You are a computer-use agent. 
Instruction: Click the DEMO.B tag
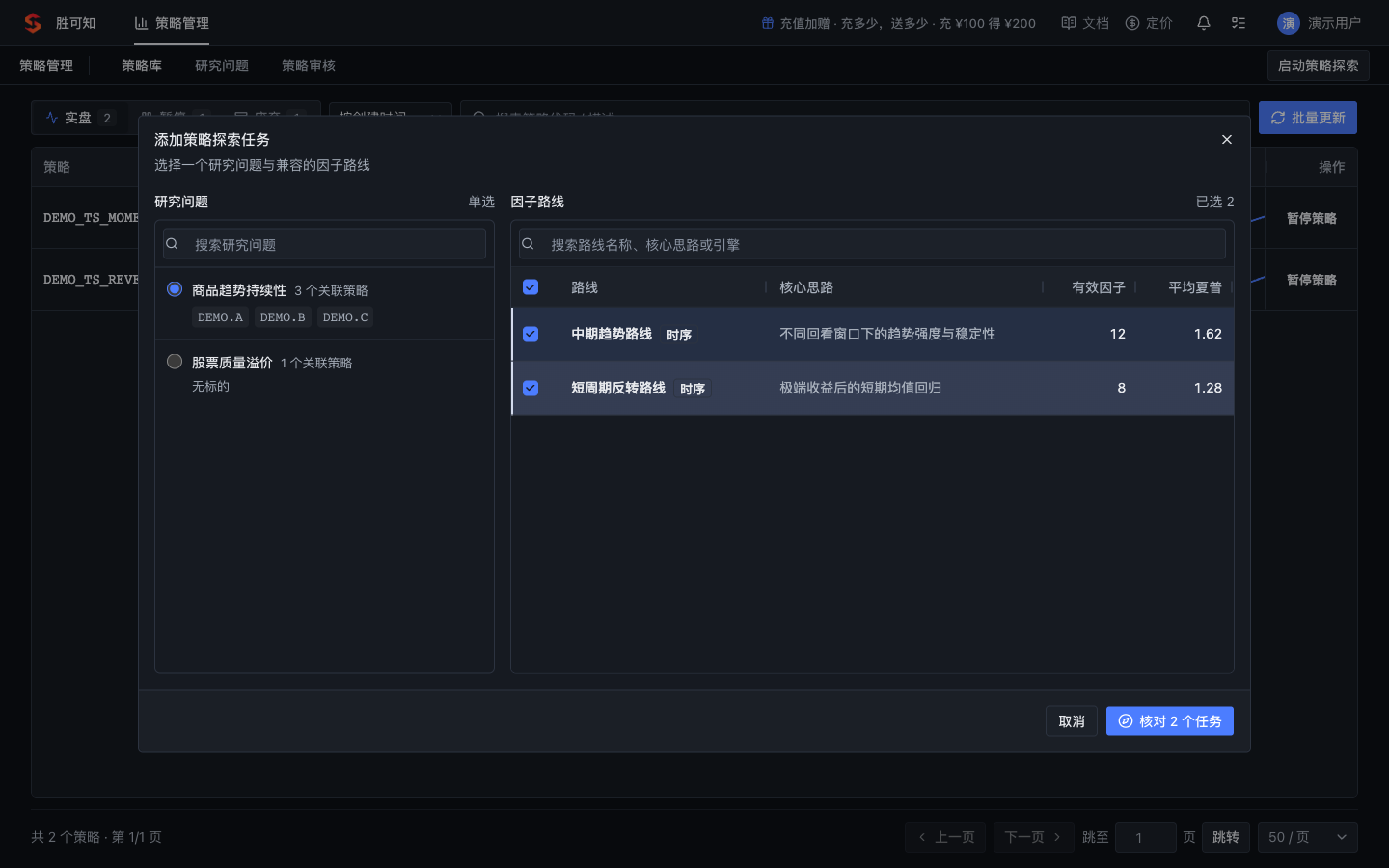pos(283,317)
